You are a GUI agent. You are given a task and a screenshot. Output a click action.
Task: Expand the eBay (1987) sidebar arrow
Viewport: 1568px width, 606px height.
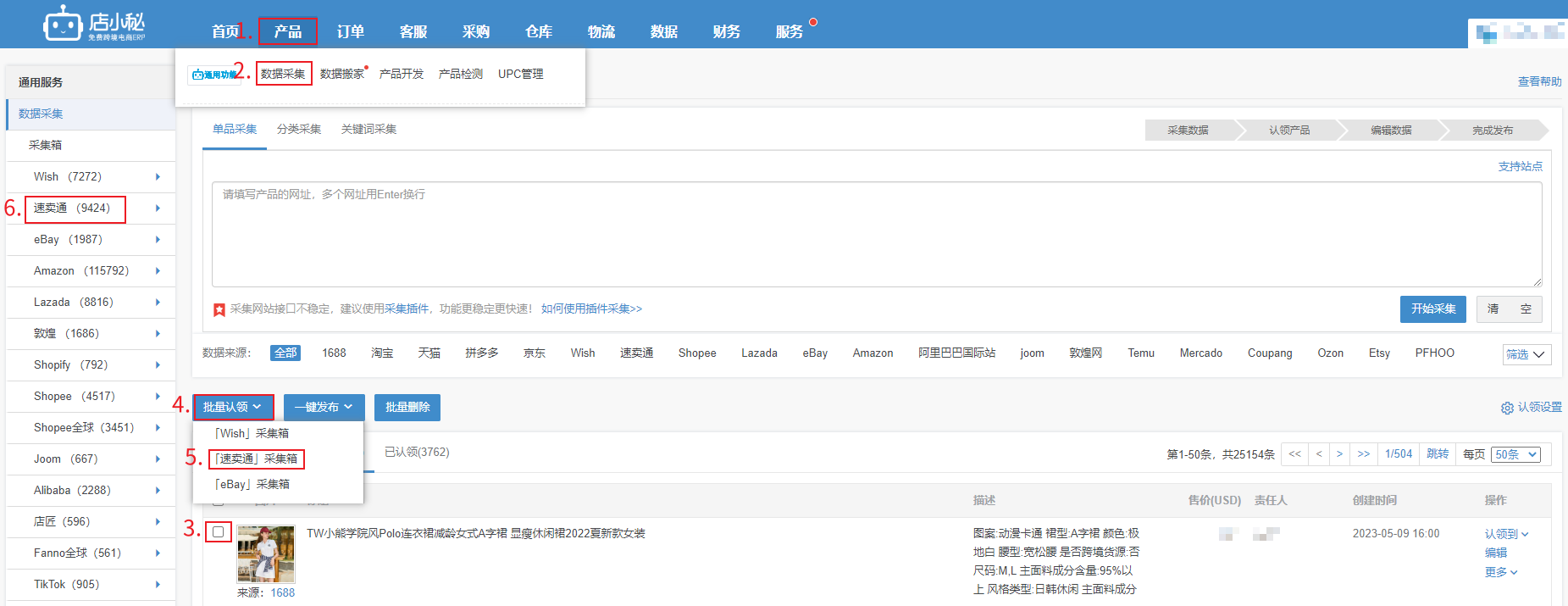(x=158, y=239)
